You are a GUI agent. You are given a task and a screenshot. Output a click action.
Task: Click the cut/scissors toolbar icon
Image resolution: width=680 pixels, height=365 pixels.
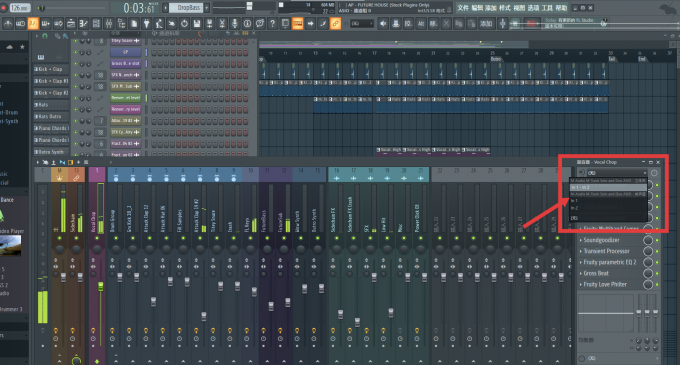point(222,23)
